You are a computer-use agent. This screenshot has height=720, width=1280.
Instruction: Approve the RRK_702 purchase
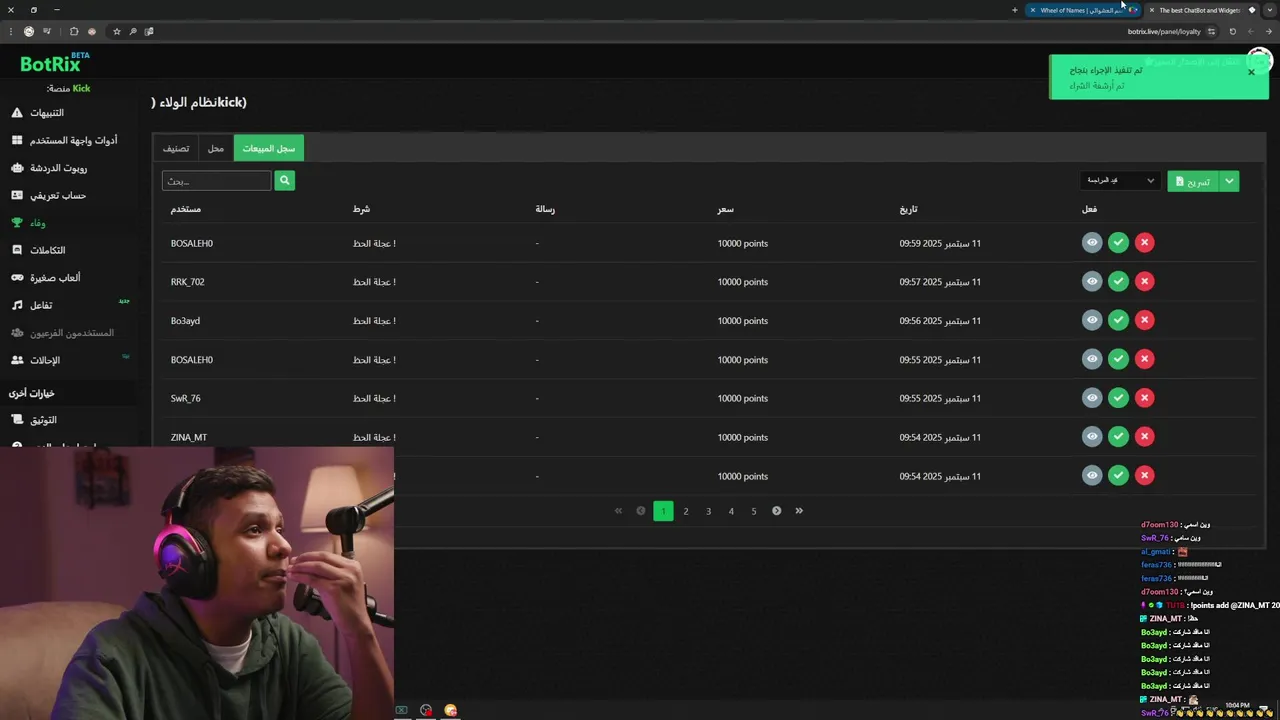pos(1118,281)
